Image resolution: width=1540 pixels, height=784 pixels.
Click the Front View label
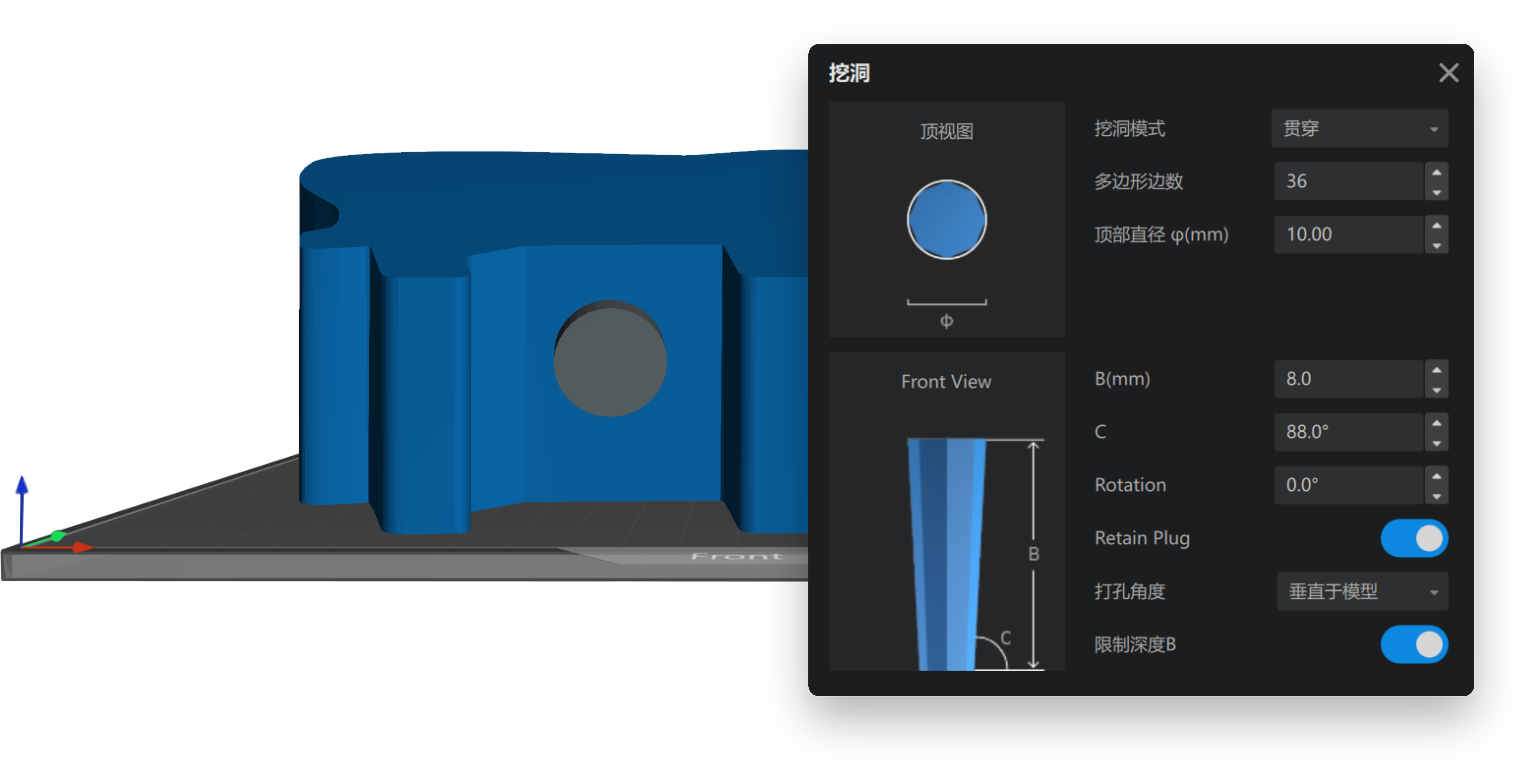[x=946, y=381]
